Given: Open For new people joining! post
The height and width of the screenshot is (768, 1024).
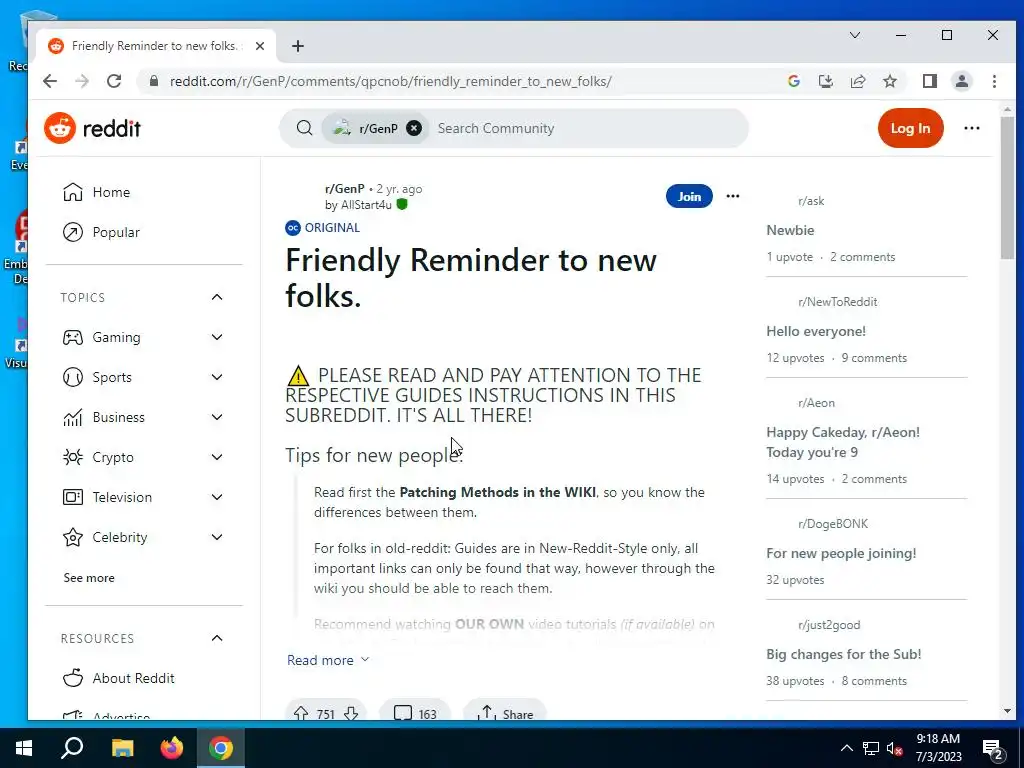Looking at the screenshot, I should pyautogui.click(x=841, y=553).
